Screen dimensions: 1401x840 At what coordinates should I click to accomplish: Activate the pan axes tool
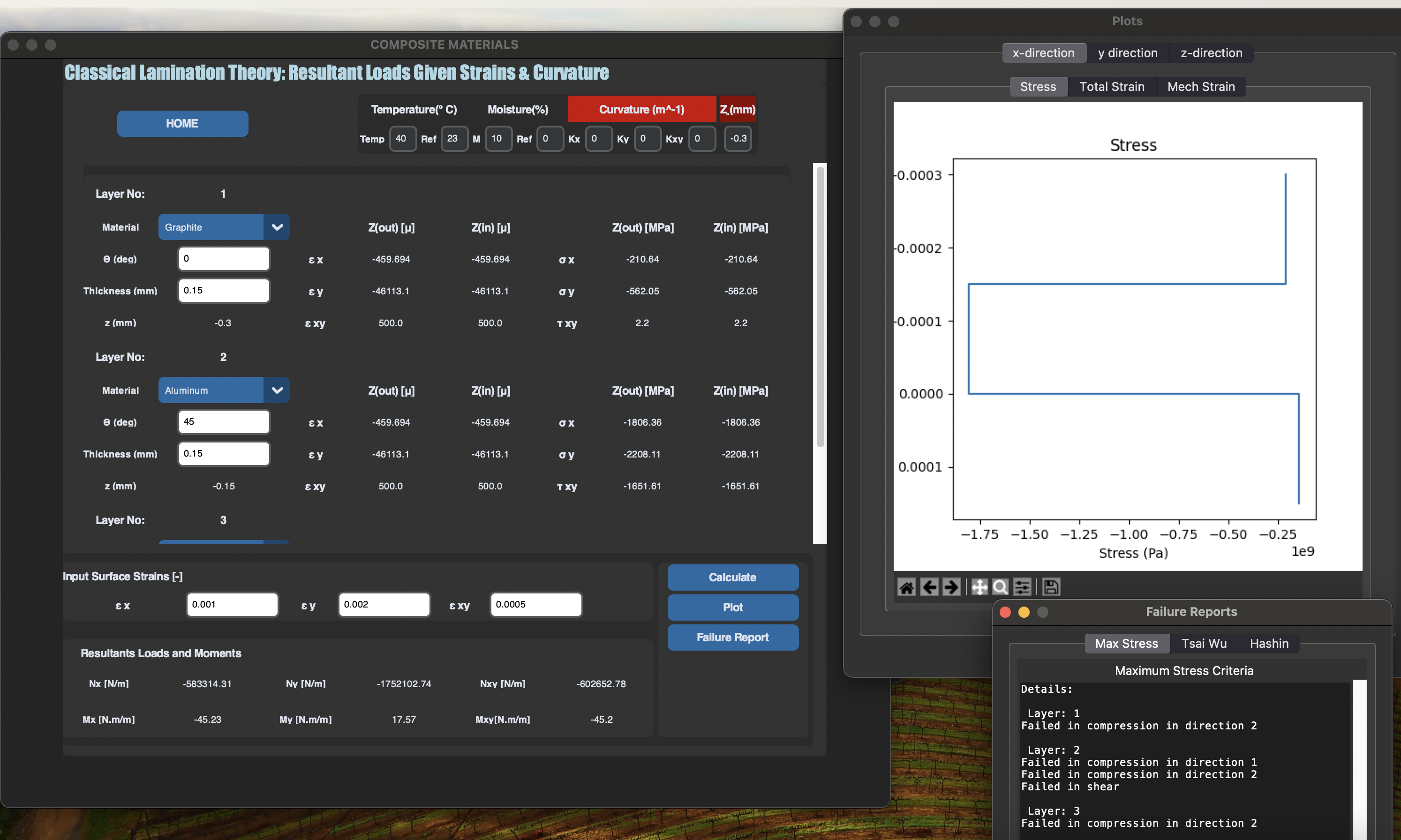(x=979, y=587)
